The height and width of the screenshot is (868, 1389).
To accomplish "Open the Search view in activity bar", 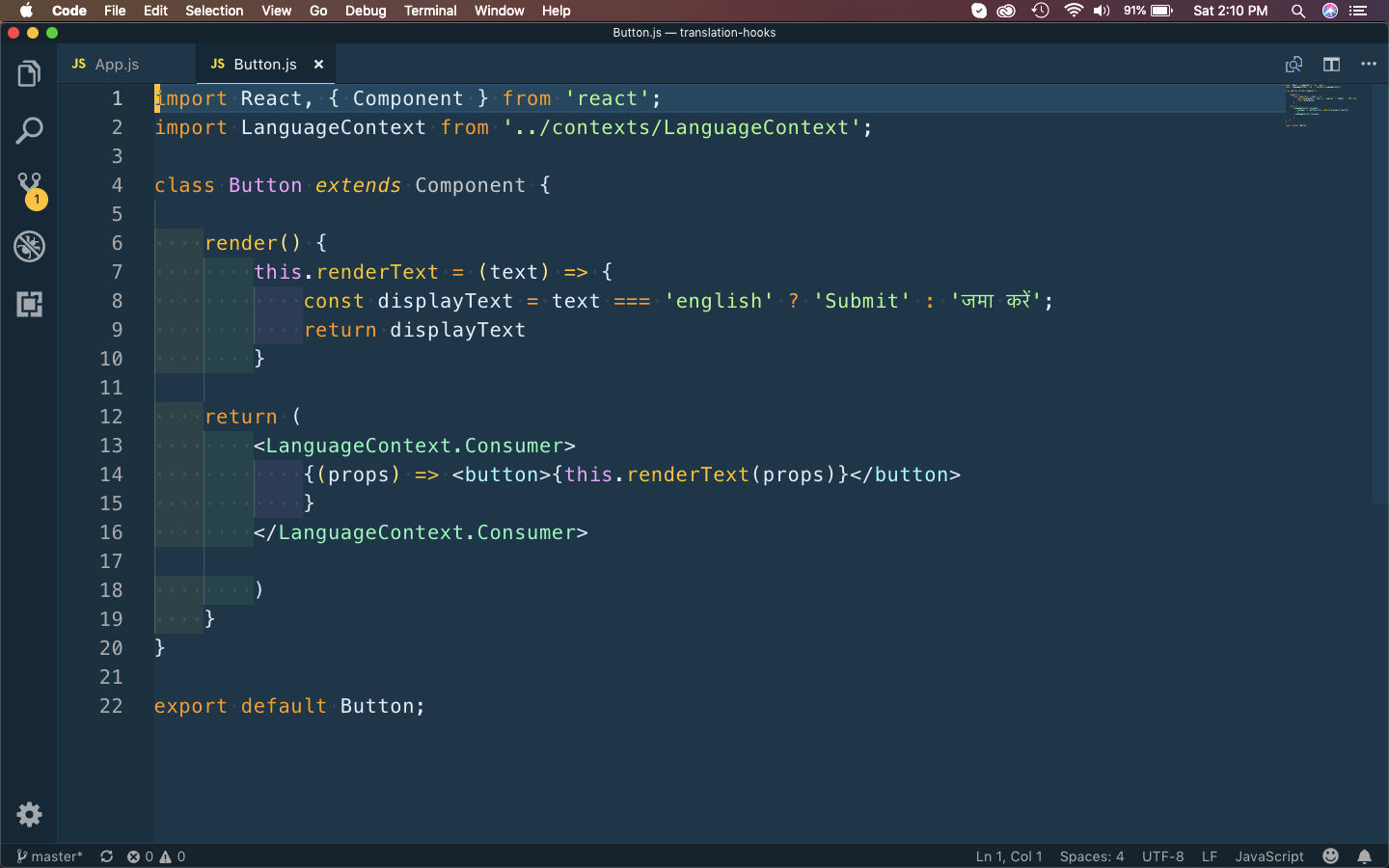I will point(29,130).
